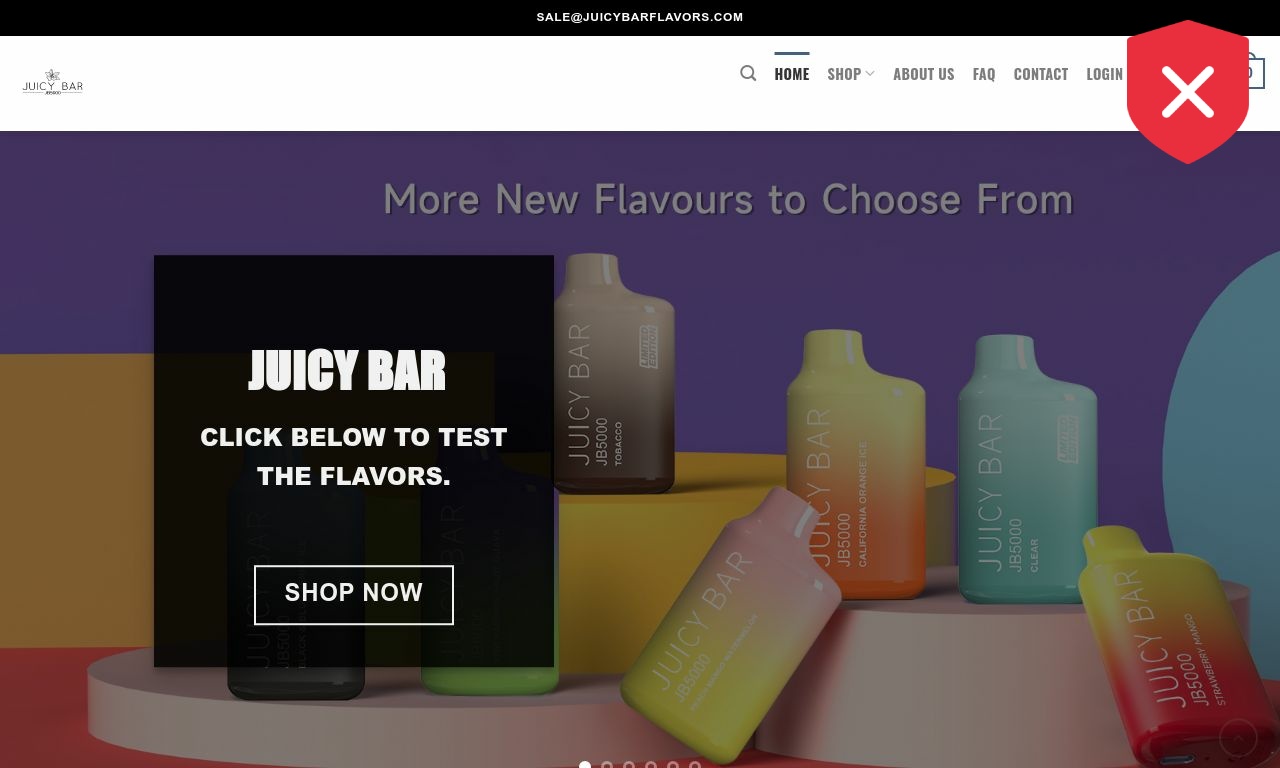Click the back-to-top arrow circle

point(1238,738)
